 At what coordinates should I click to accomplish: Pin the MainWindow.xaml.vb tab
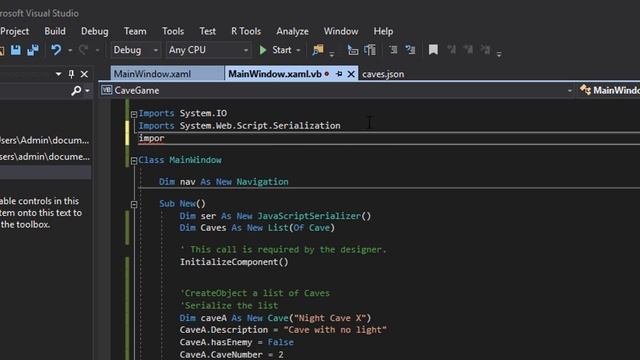(339, 74)
